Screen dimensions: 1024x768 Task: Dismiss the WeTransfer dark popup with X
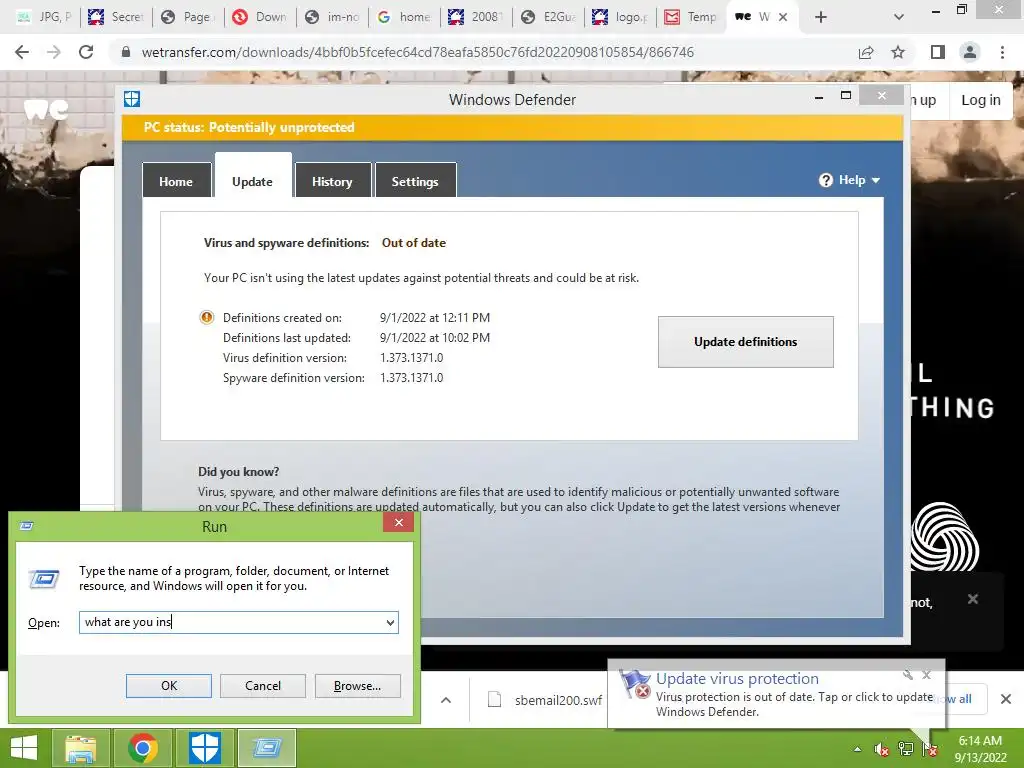972,599
